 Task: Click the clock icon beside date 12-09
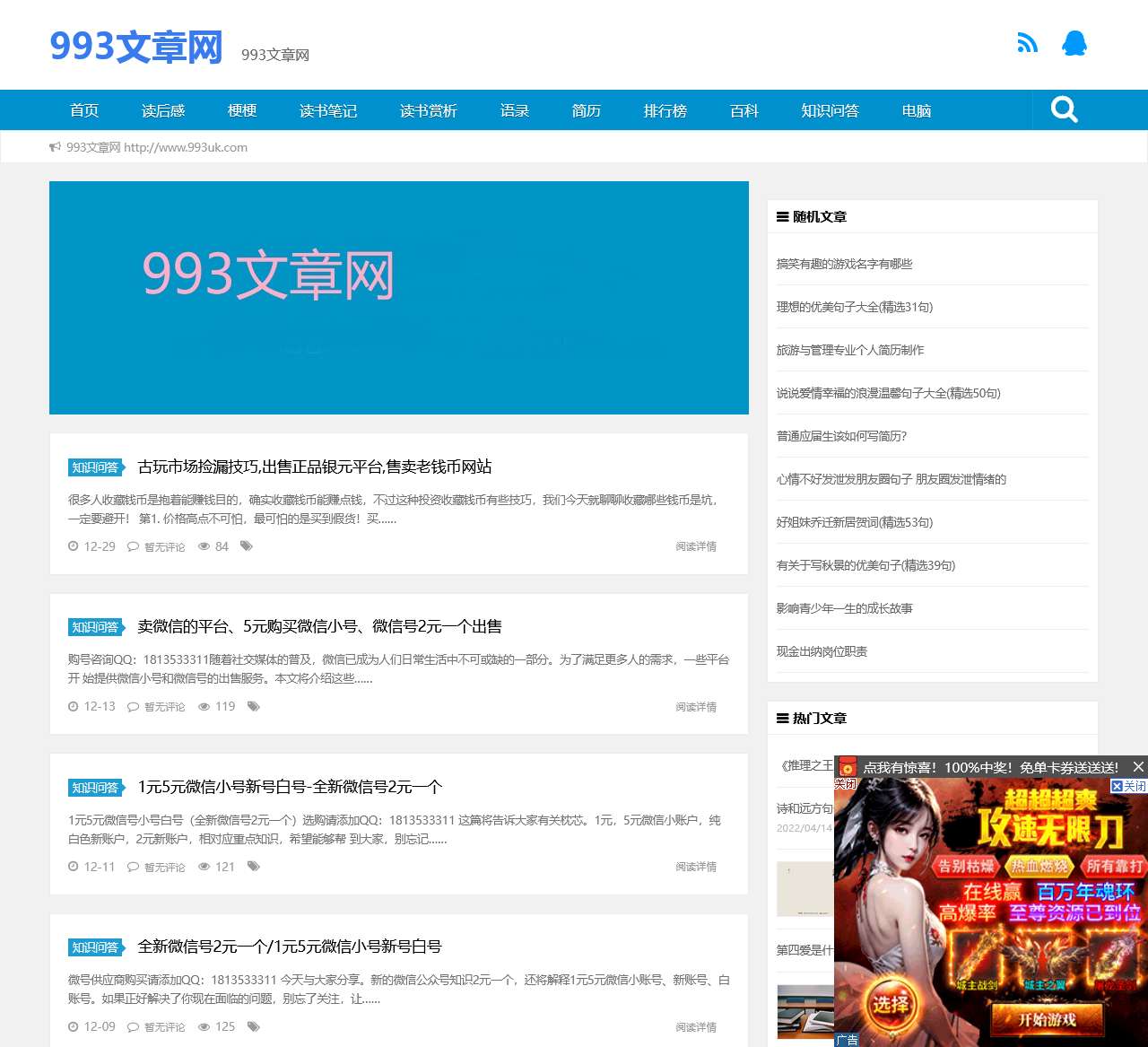[x=74, y=1026]
